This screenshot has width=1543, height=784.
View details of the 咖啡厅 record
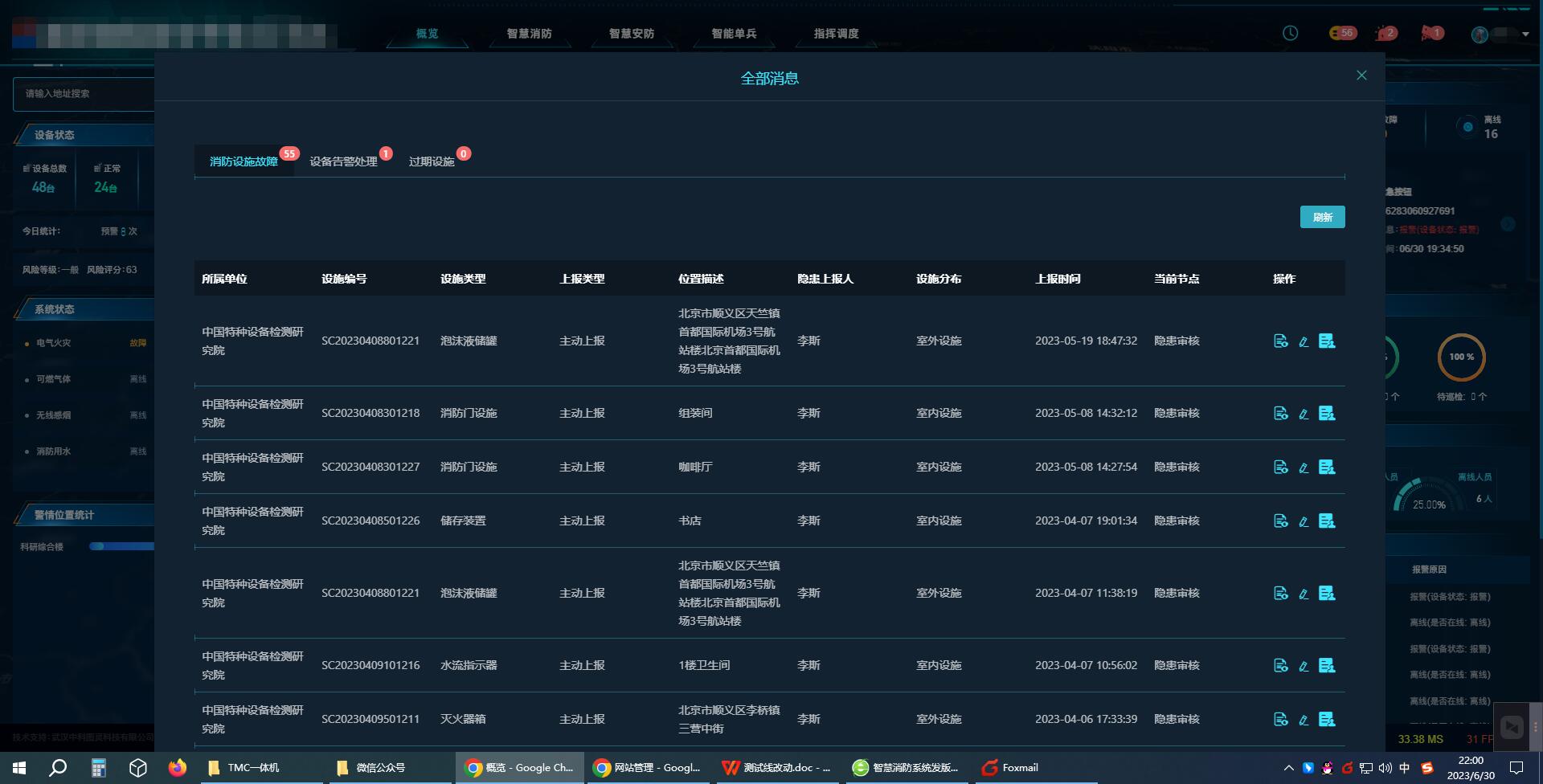[x=1281, y=468]
